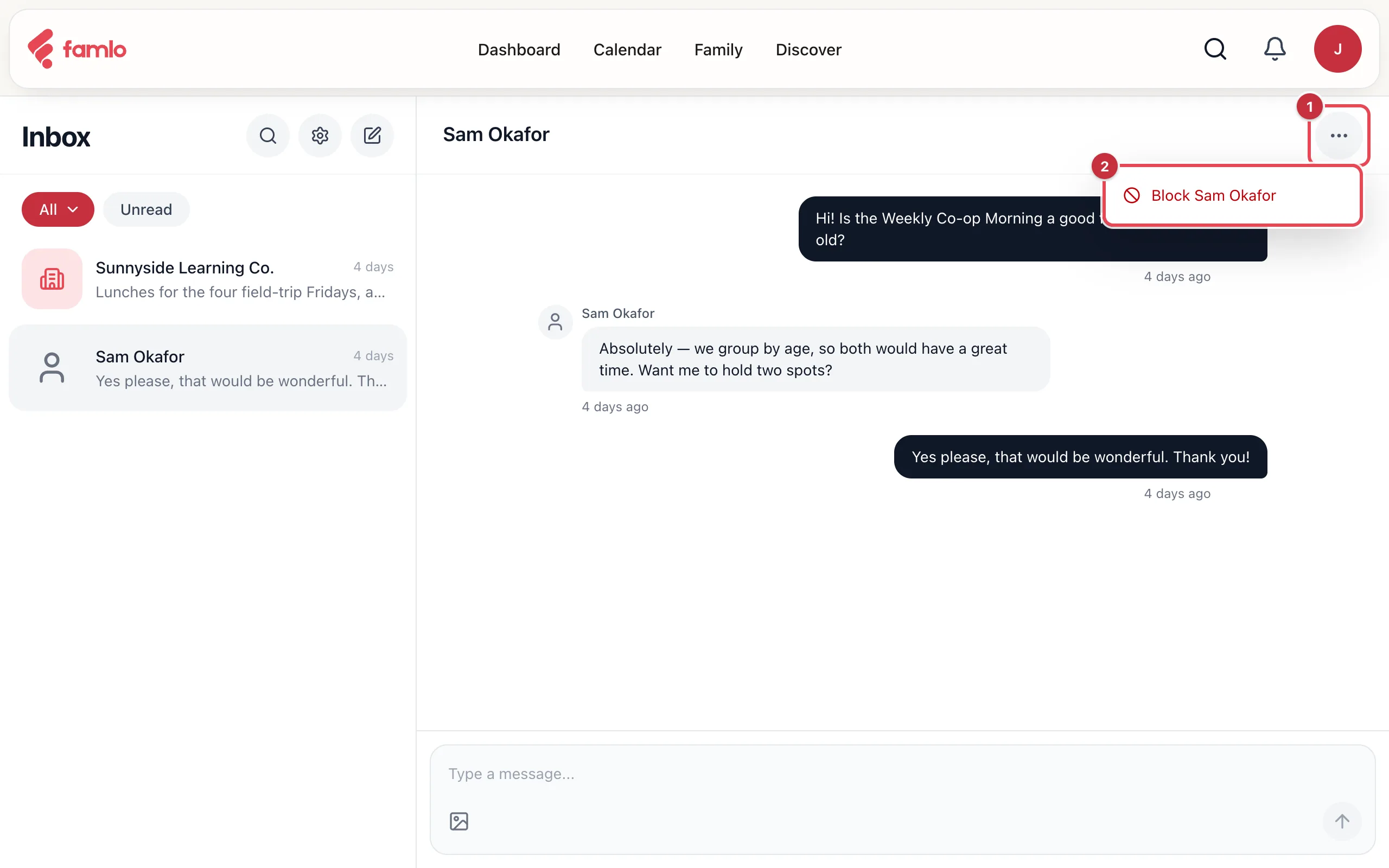Screen dimensions: 1389x868
Task: Focus the Type a message field
Action: point(902,774)
